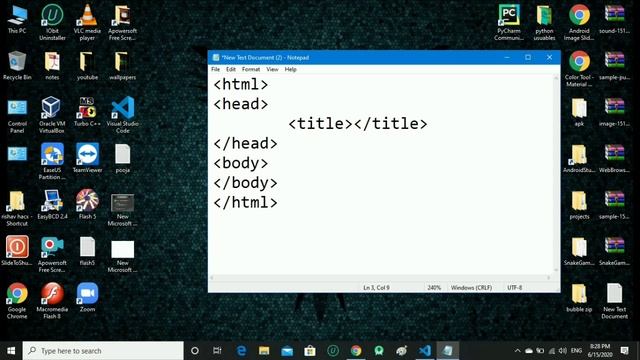The height and width of the screenshot is (360, 640).
Task: Select the wallpapers folder icon
Action: (122, 66)
